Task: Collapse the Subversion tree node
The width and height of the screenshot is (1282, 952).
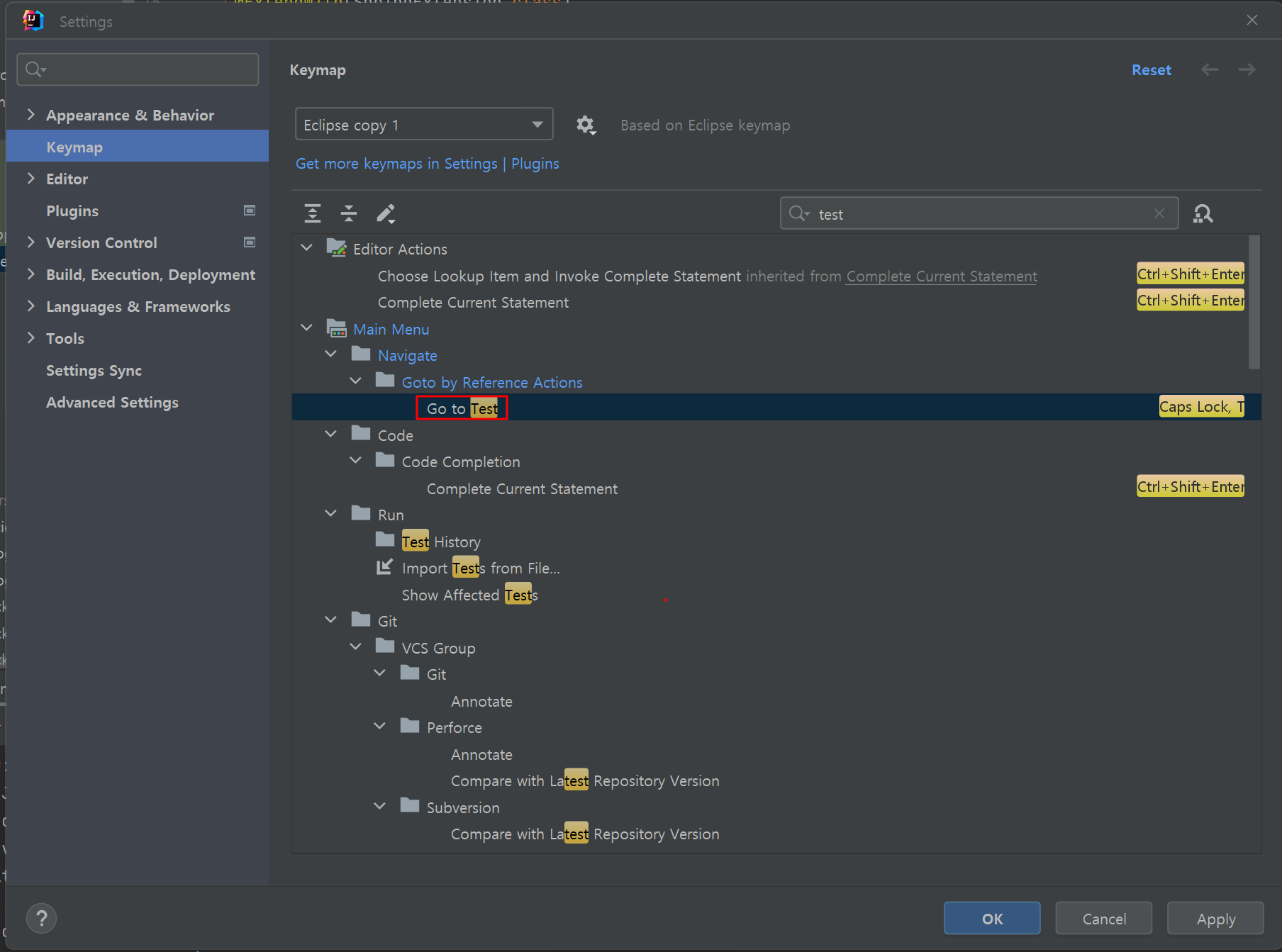Action: pos(379,806)
